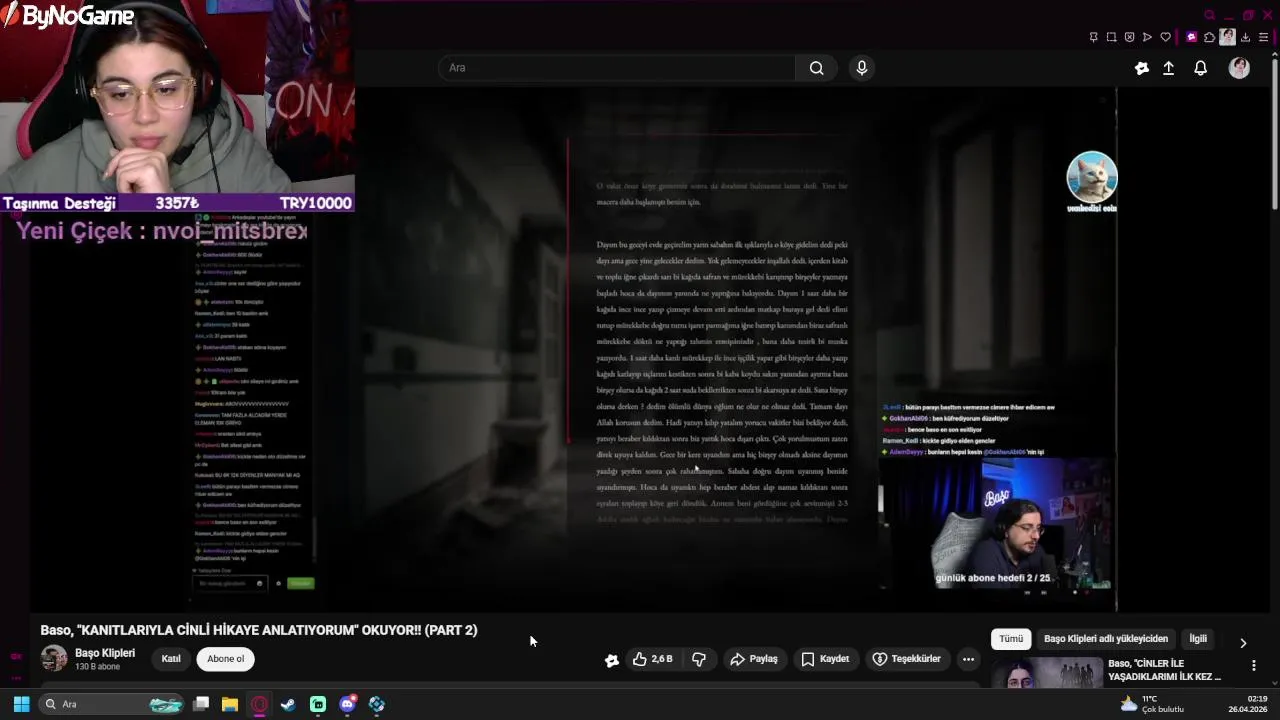Click the star badge icon beside the like button

pyautogui.click(x=612, y=660)
